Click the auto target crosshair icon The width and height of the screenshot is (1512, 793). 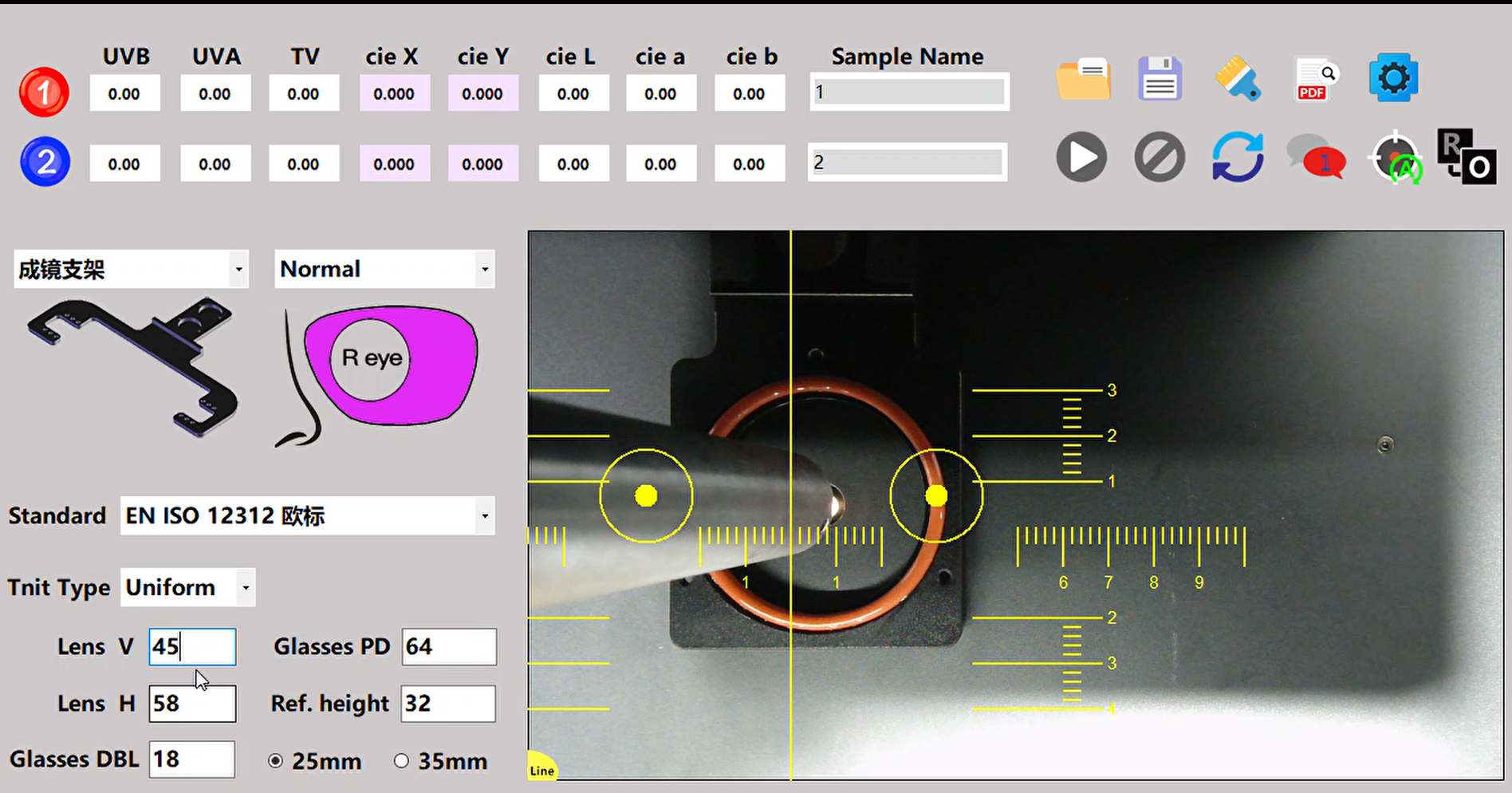point(1395,157)
